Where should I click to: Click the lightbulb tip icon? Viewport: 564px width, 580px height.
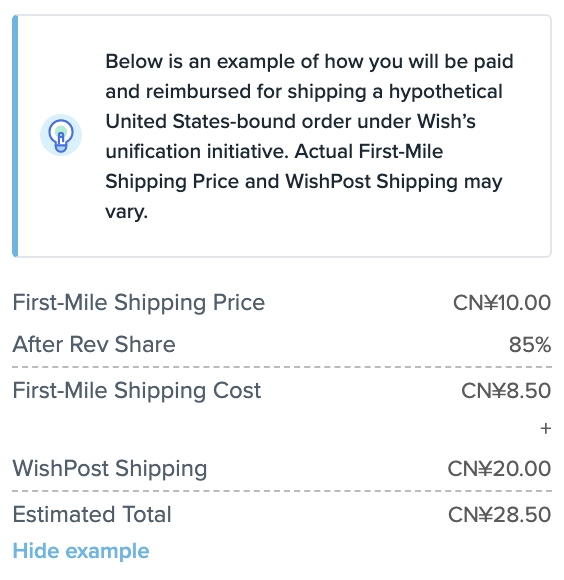61,135
